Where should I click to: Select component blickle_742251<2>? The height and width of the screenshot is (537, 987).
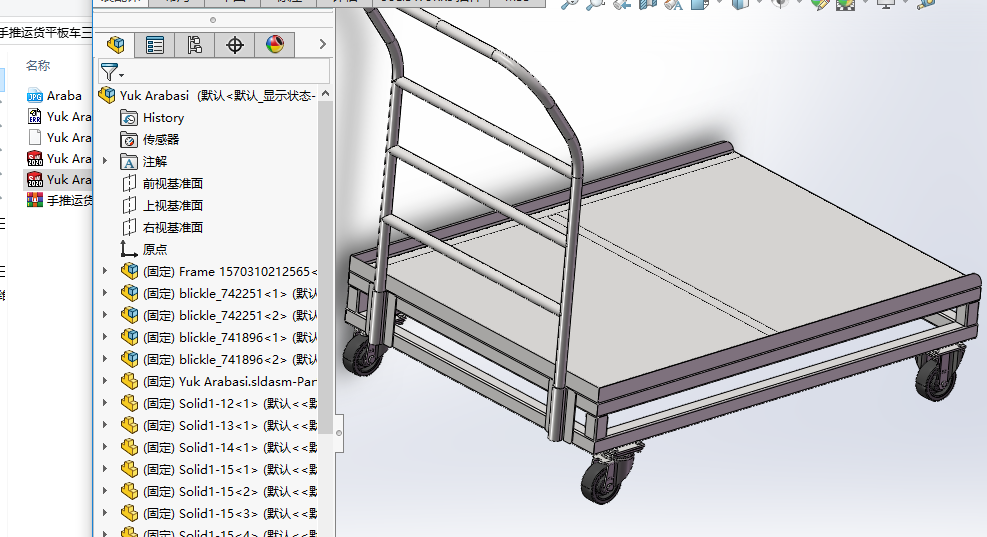(218, 316)
